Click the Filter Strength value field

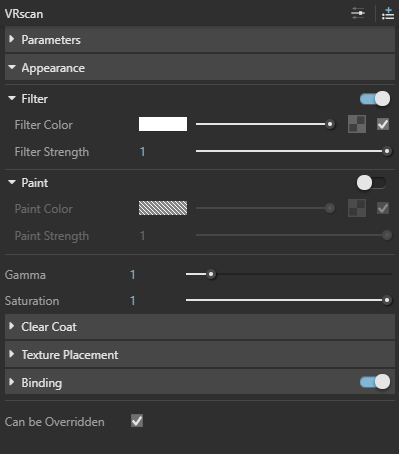click(142, 152)
